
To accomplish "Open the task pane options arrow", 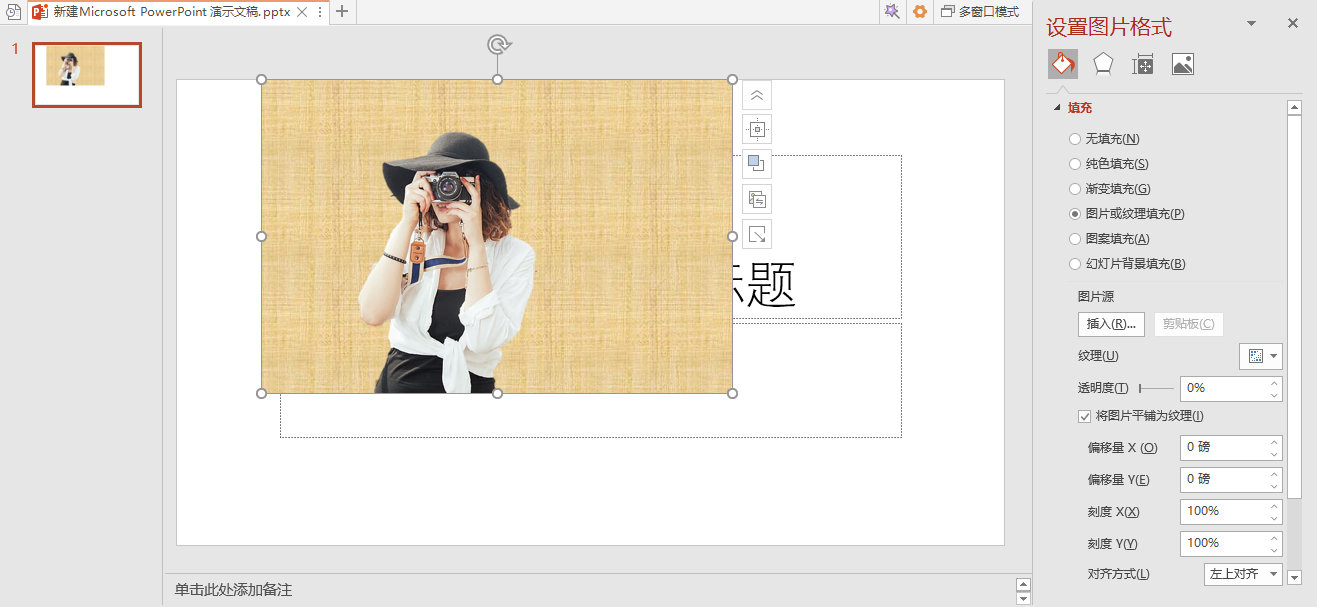I will point(1251,23).
